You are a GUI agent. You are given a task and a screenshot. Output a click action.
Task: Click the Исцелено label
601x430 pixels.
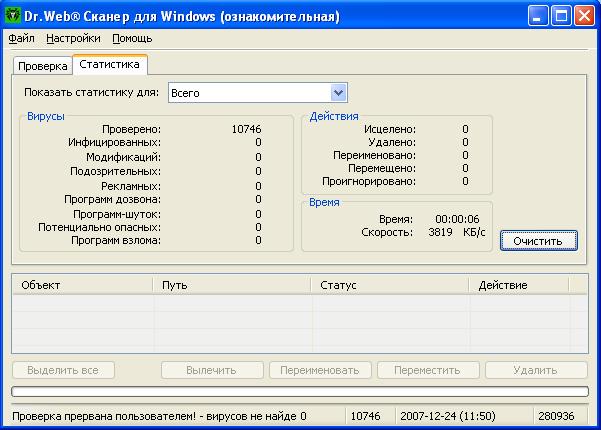[x=390, y=129]
